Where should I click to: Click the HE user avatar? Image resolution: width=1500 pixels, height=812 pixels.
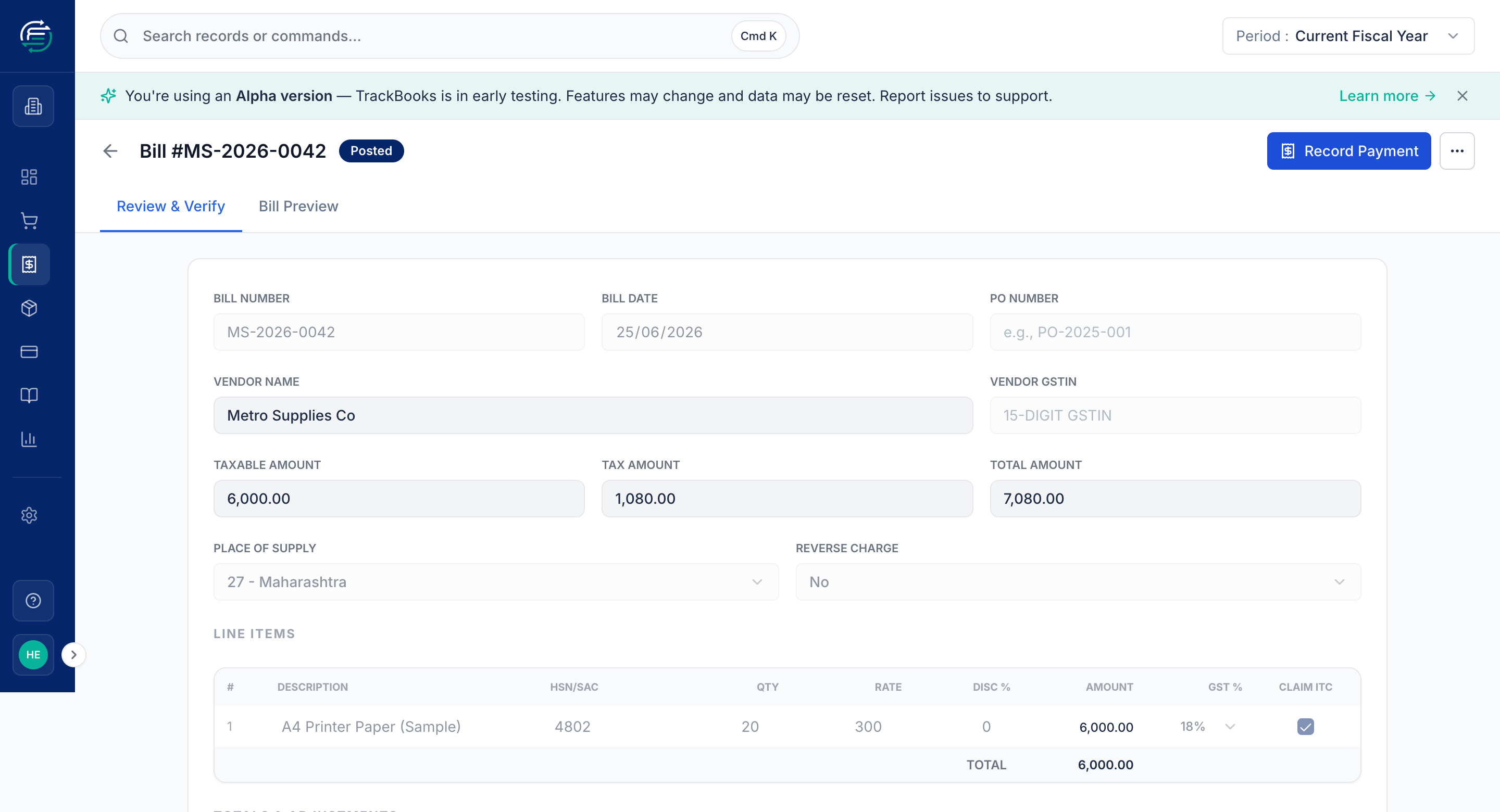point(33,655)
